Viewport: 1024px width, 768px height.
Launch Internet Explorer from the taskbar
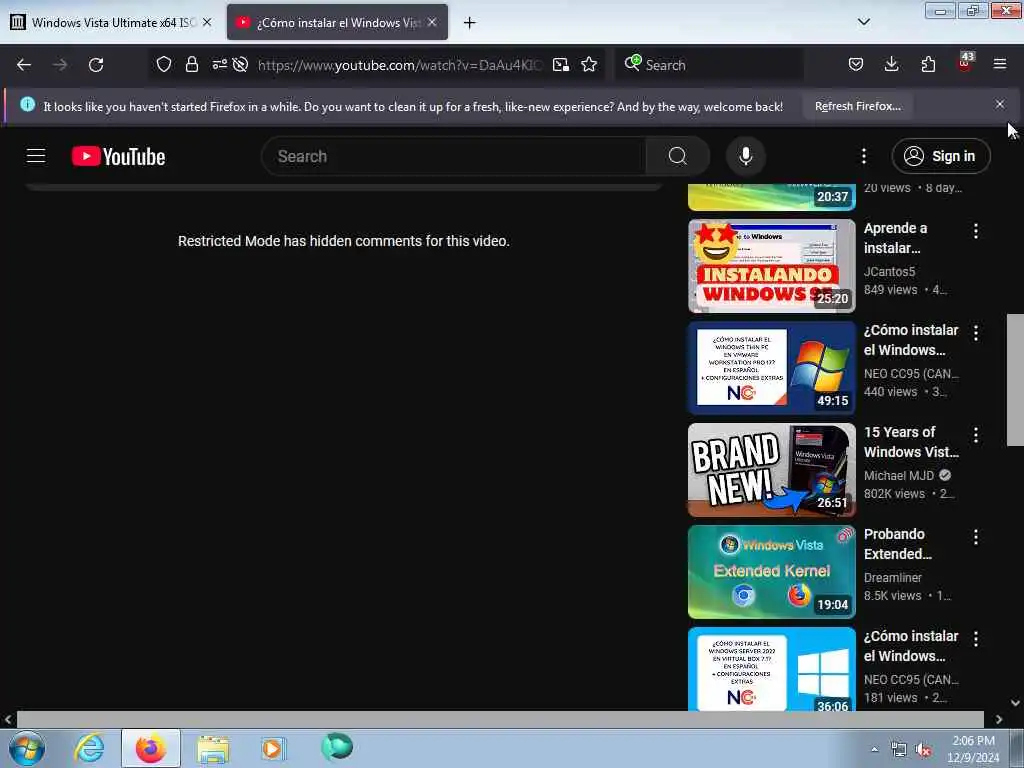[89, 748]
